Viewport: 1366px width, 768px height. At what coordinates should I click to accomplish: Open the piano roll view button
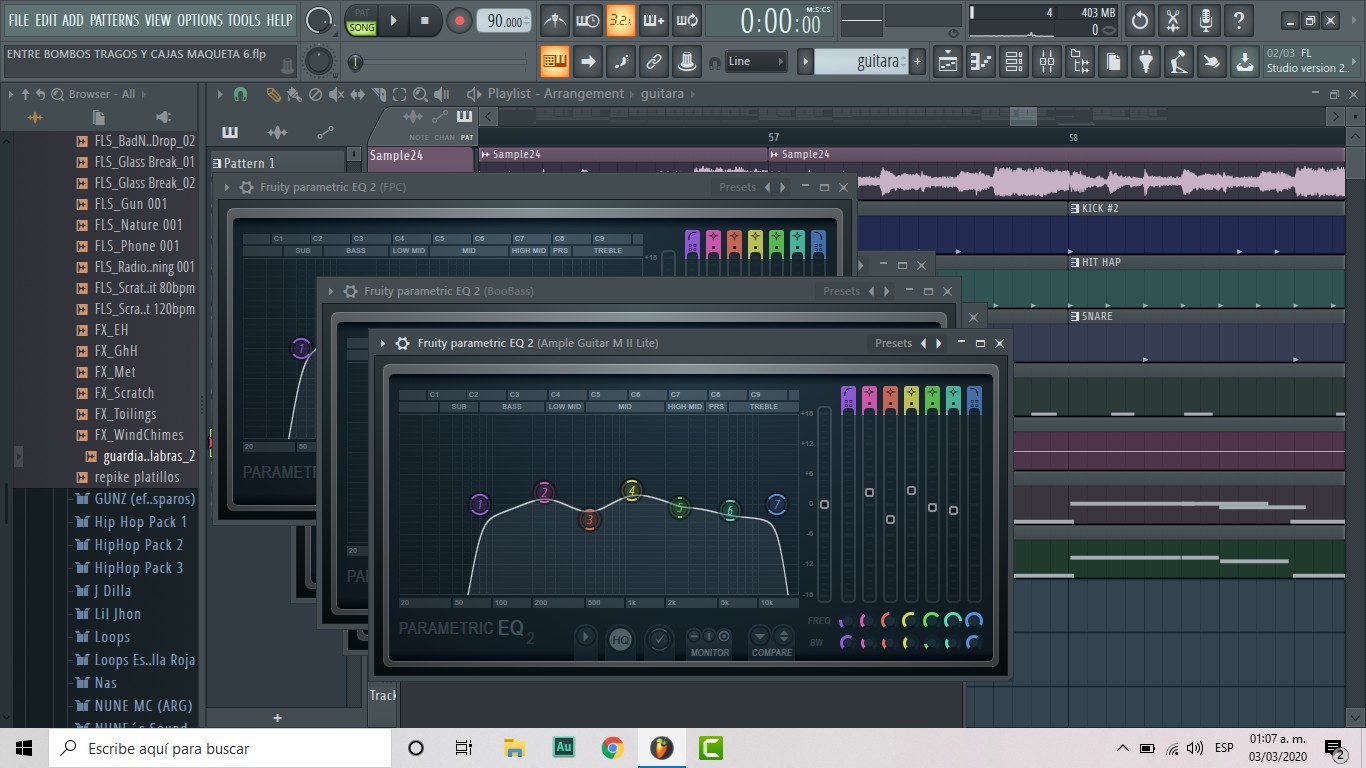(981, 62)
